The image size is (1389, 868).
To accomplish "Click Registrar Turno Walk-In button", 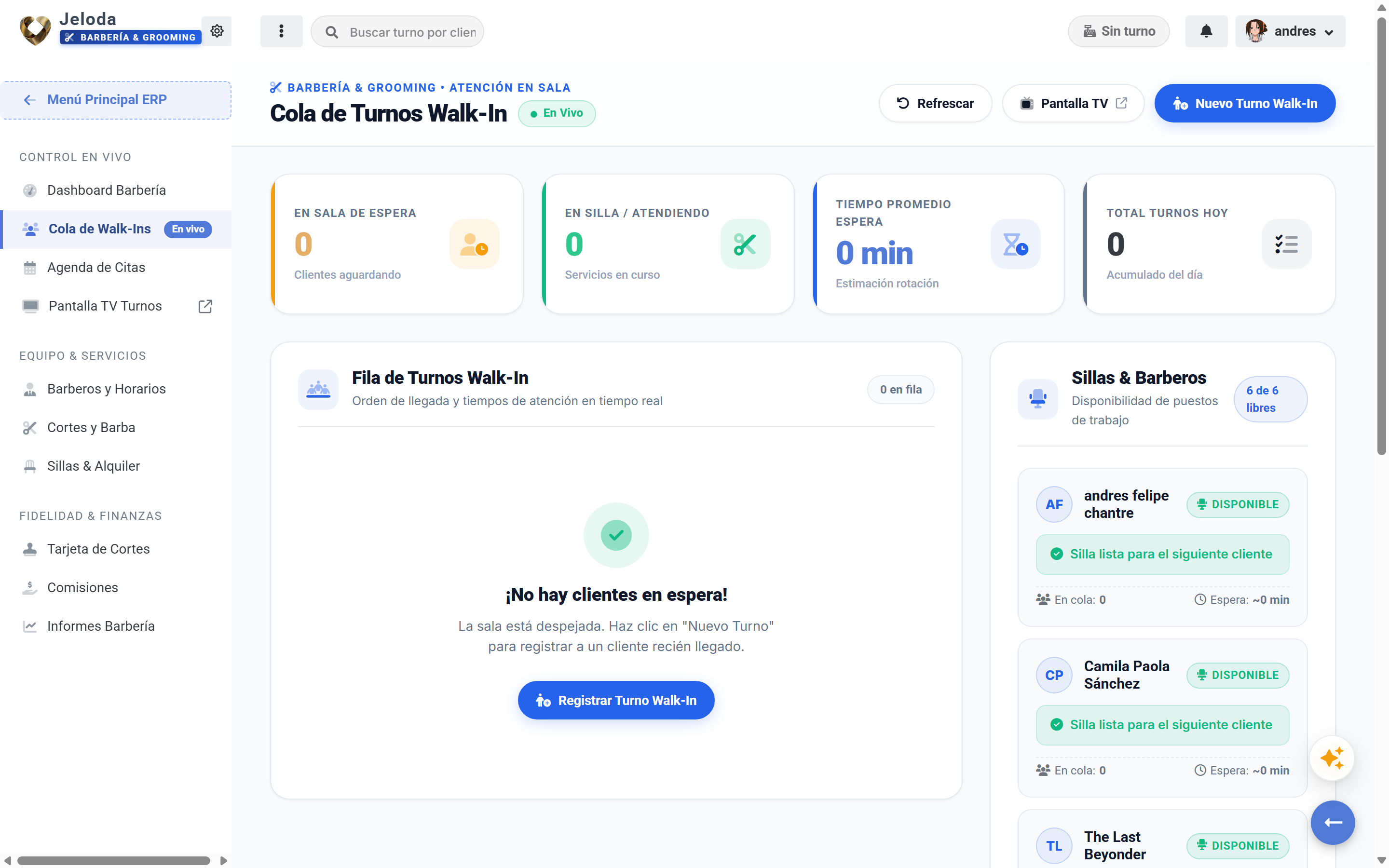I will (616, 700).
